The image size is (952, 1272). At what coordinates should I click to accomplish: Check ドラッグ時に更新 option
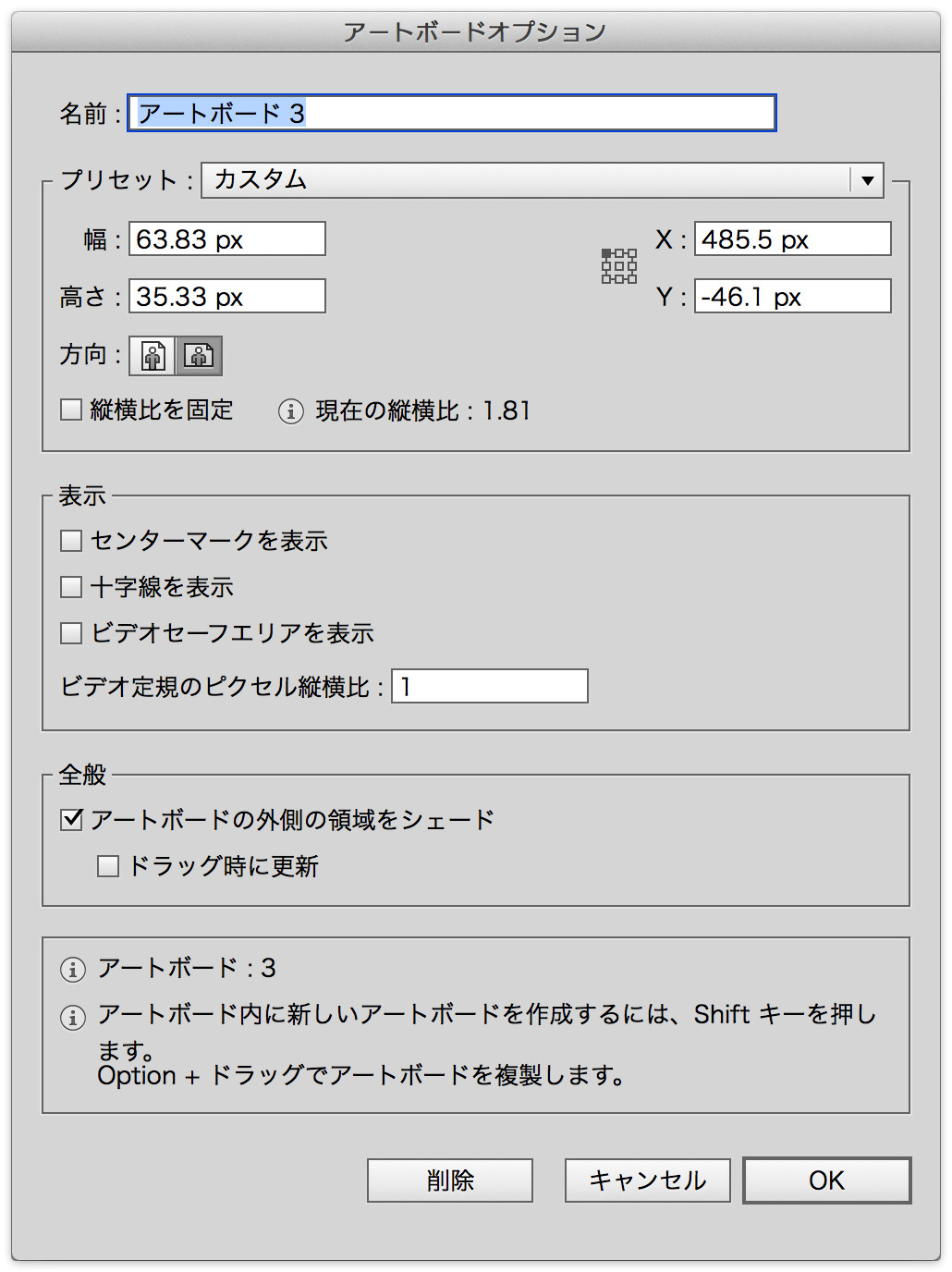tap(108, 866)
